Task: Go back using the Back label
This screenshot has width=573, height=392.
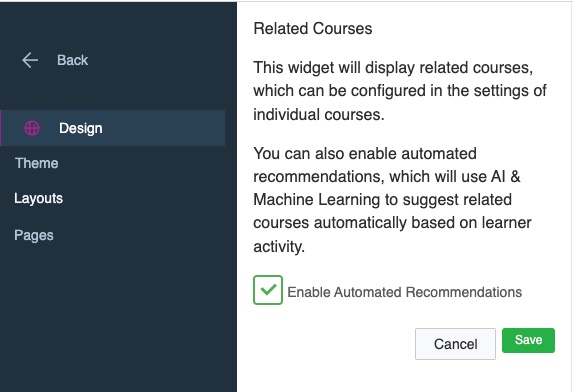Action: [72, 60]
